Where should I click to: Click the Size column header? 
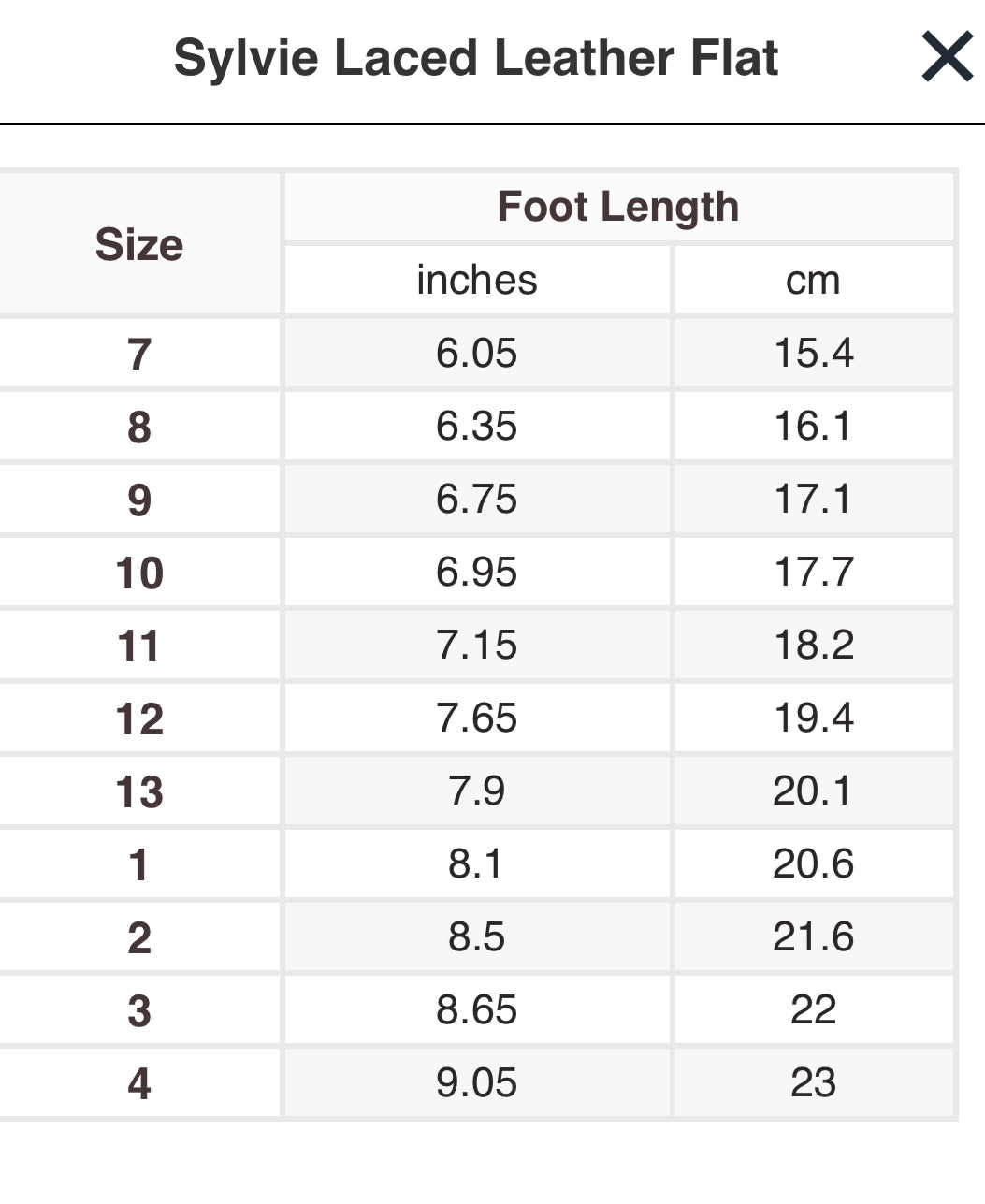139,244
